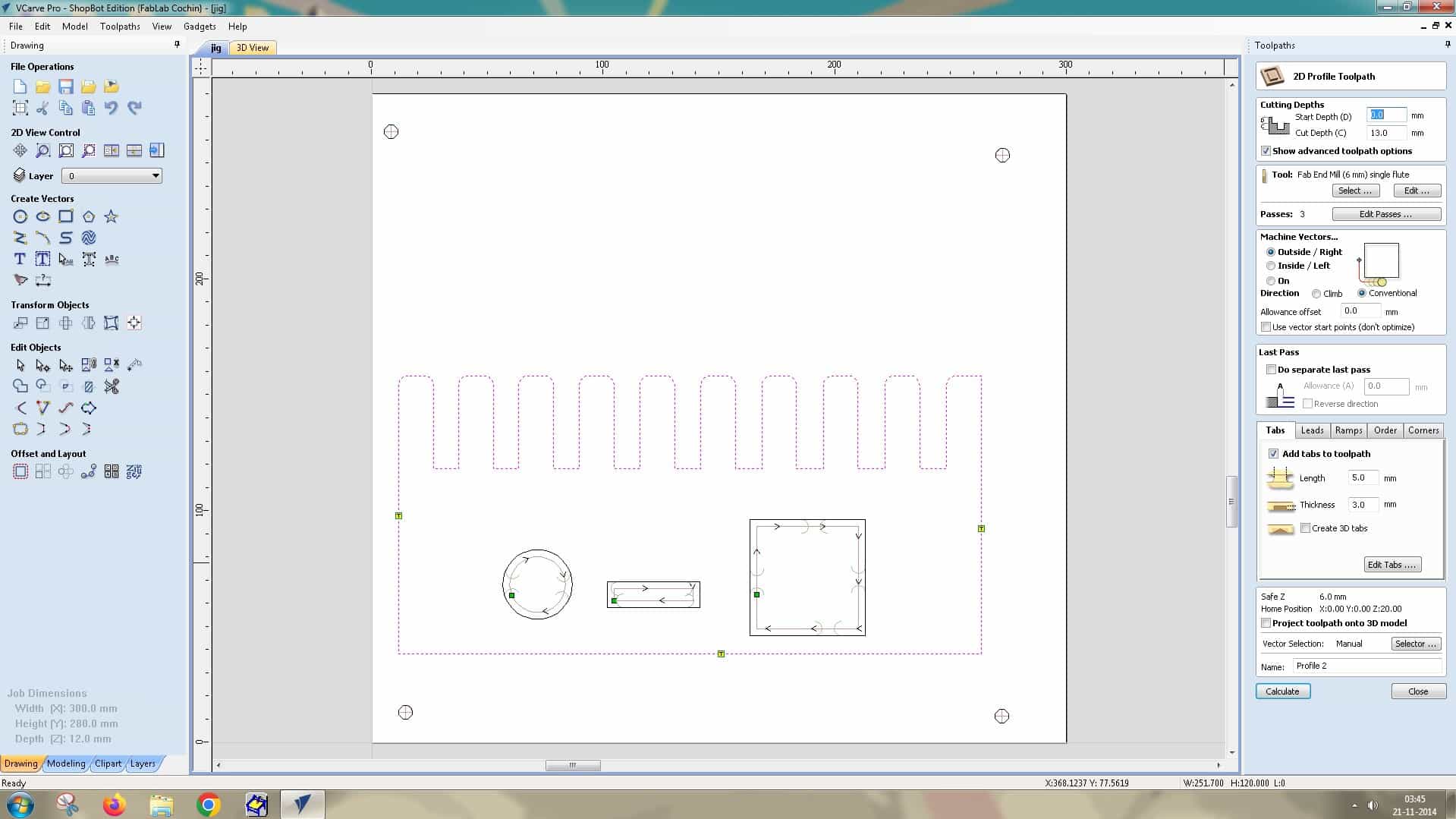This screenshot has width=1456, height=819.
Task: Switch to the Modeling tab
Action: coord(66,764)
